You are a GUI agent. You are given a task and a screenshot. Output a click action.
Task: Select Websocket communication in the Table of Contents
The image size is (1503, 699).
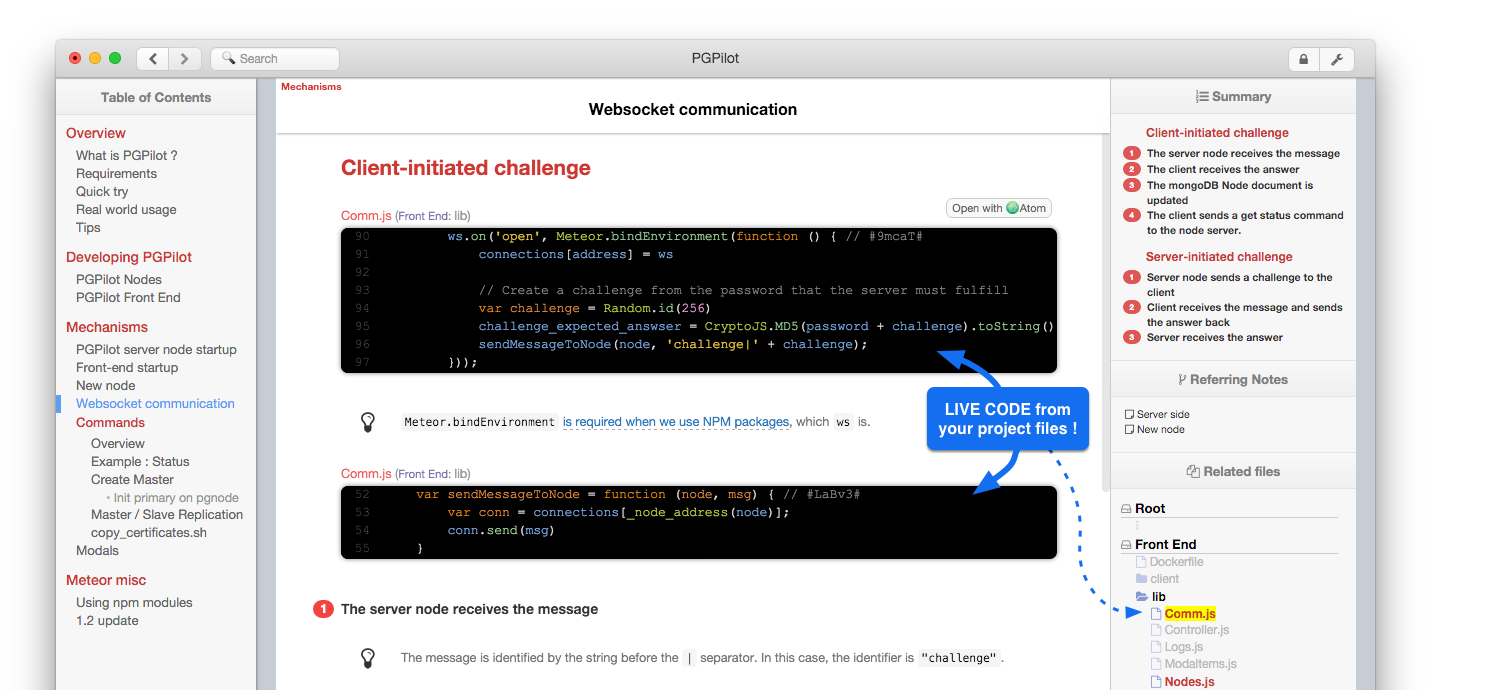tap(155, 403)
